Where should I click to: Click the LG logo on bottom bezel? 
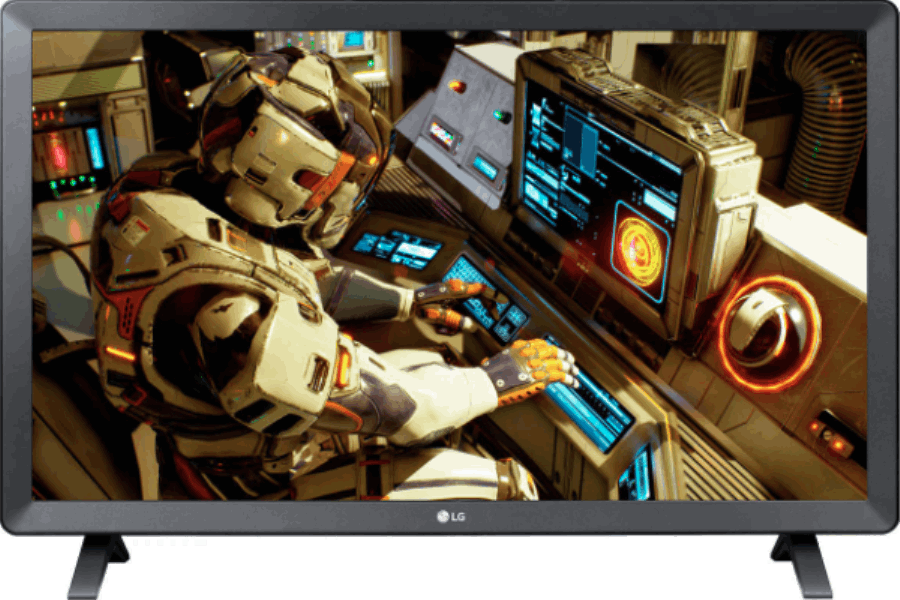pos(450,517)
